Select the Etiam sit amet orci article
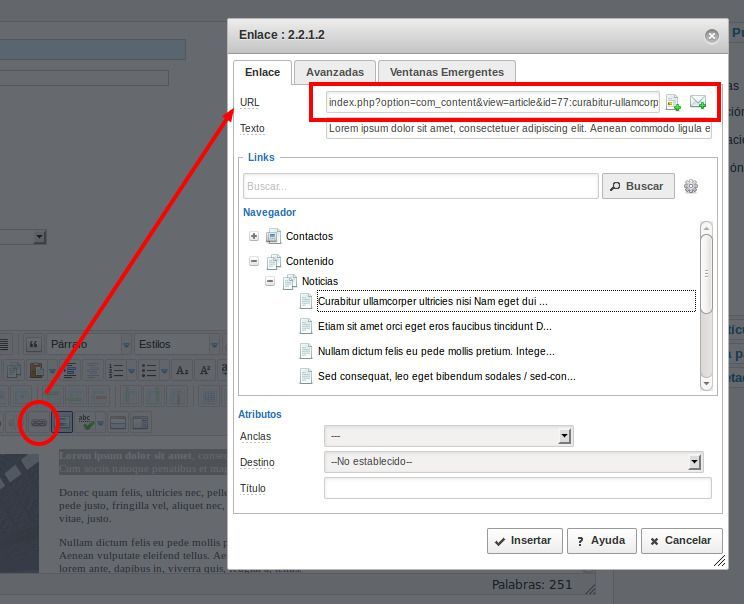 (x=435, y=326)
